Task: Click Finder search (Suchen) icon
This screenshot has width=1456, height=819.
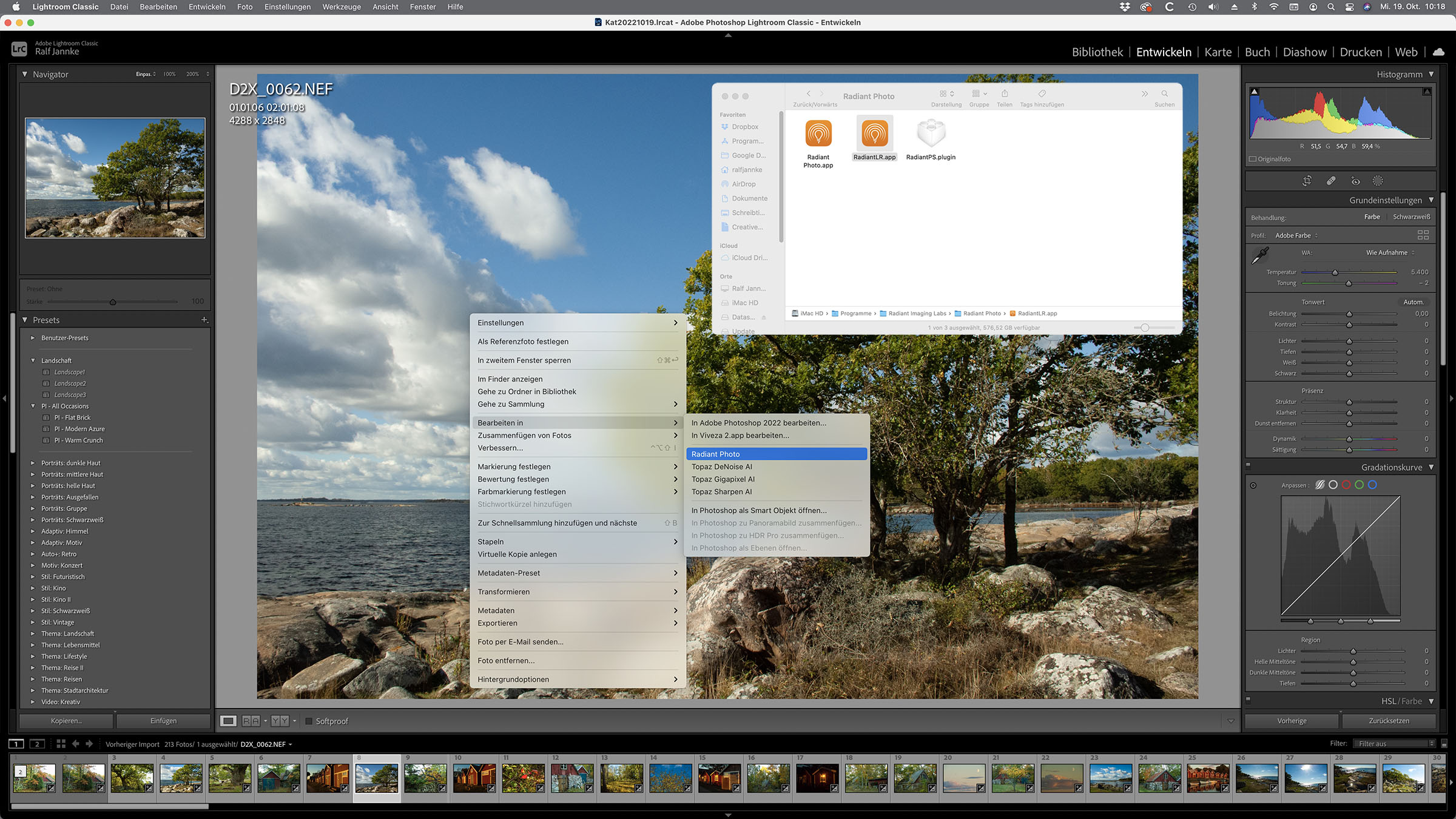Action: click(x=1164, y=93)
